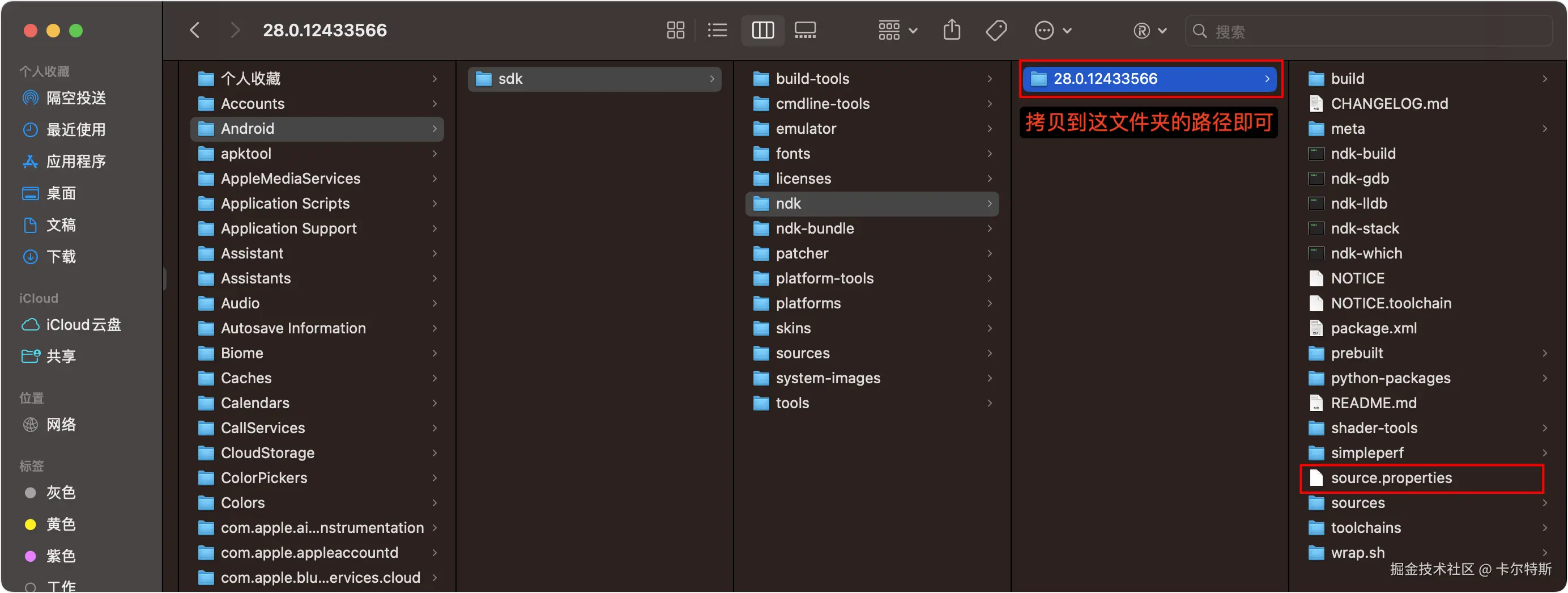This screenshot has width=1568, height=593.
Task: Open the registered-mark toolbar dropdown
Action: click(x=1149, y=31)
